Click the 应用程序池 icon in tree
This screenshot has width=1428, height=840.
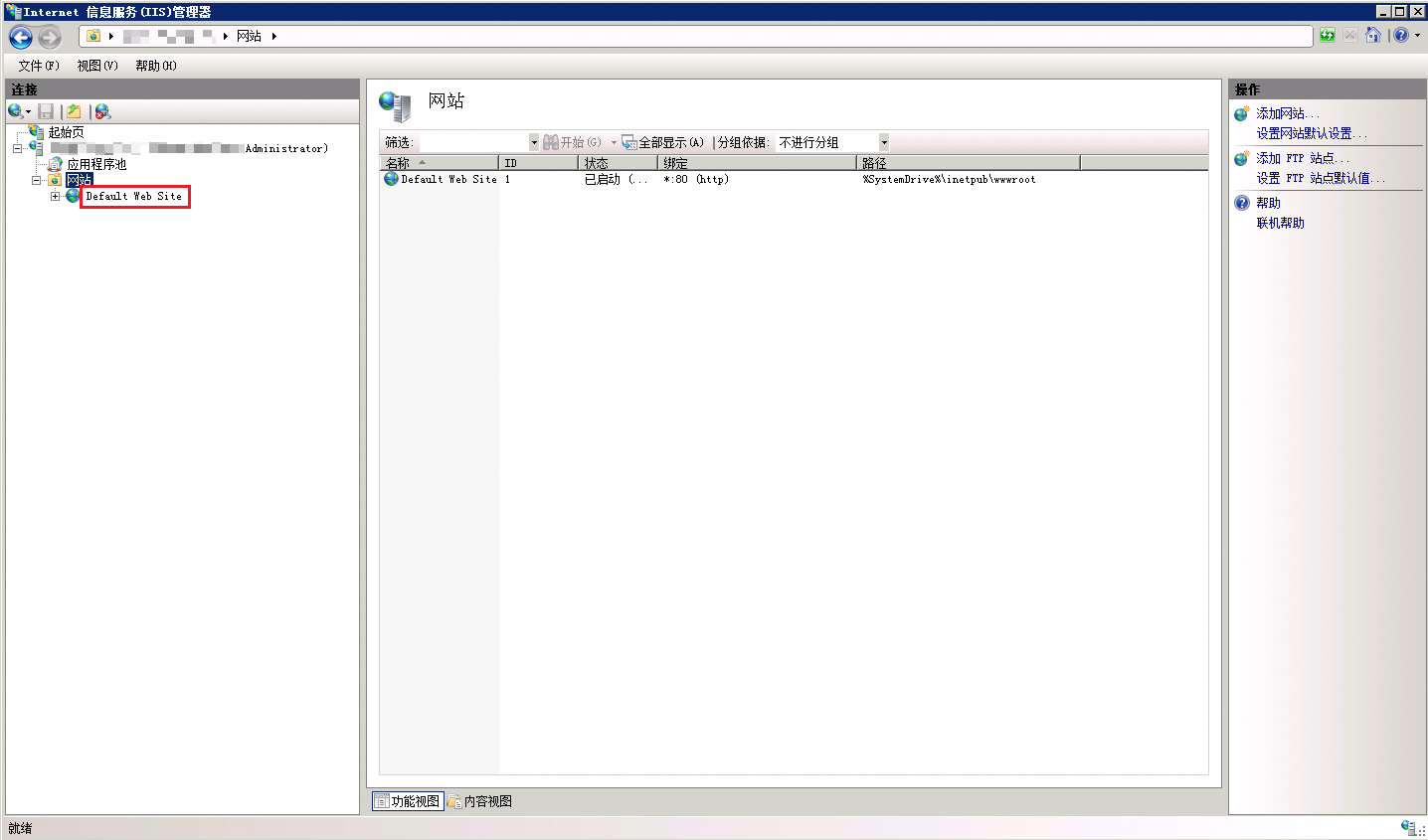pyautogui.click(x=56, y=164)
